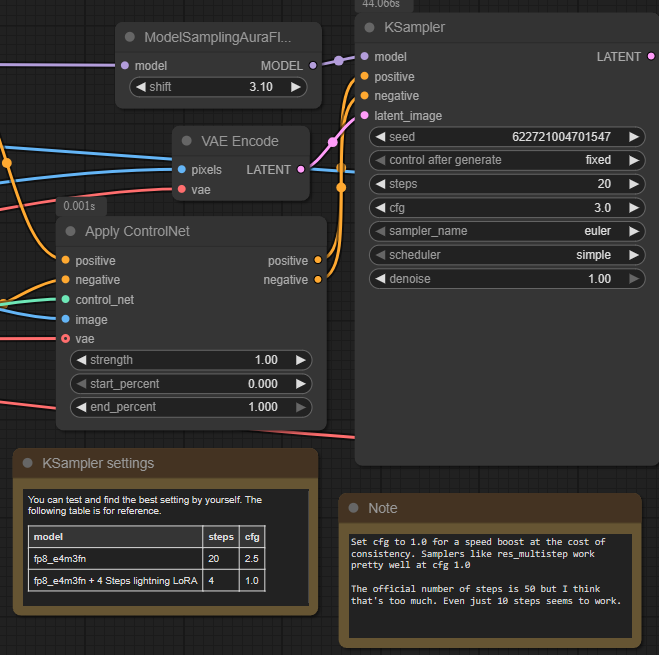Click KSampler LATENT output socket

click(x=651, y=56)
